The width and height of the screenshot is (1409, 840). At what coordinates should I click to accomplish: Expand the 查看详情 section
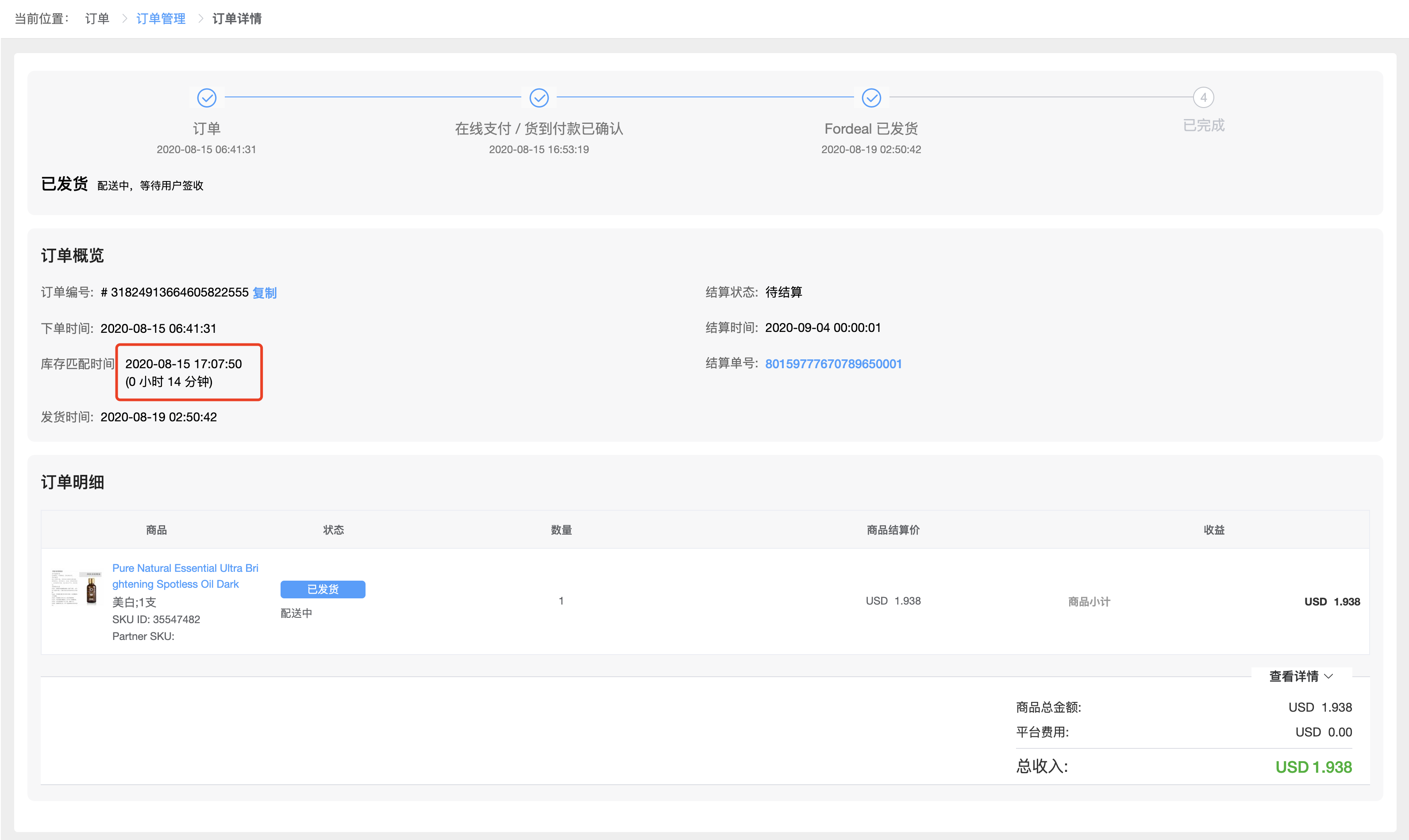1294,676
